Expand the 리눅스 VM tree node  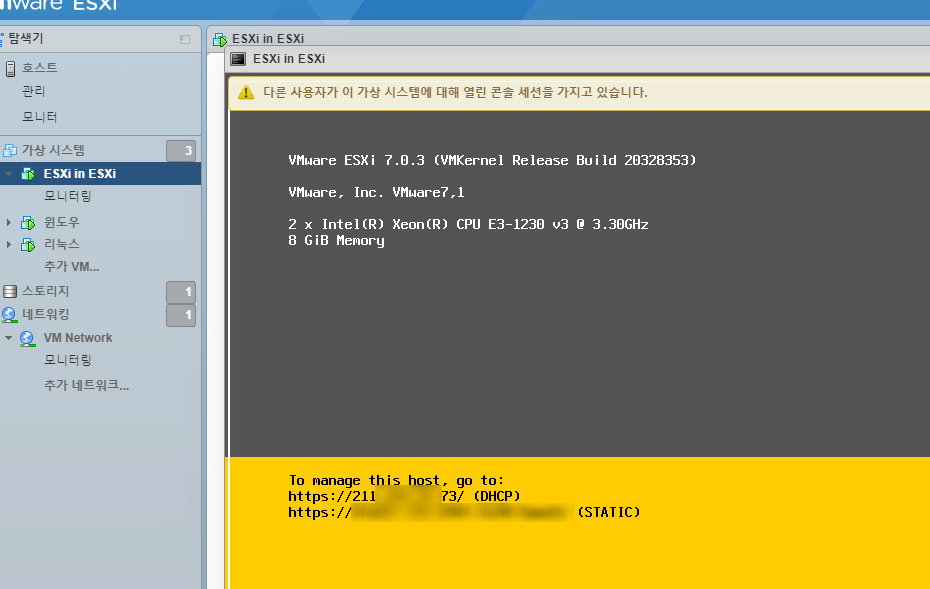[x=8, y=244]
